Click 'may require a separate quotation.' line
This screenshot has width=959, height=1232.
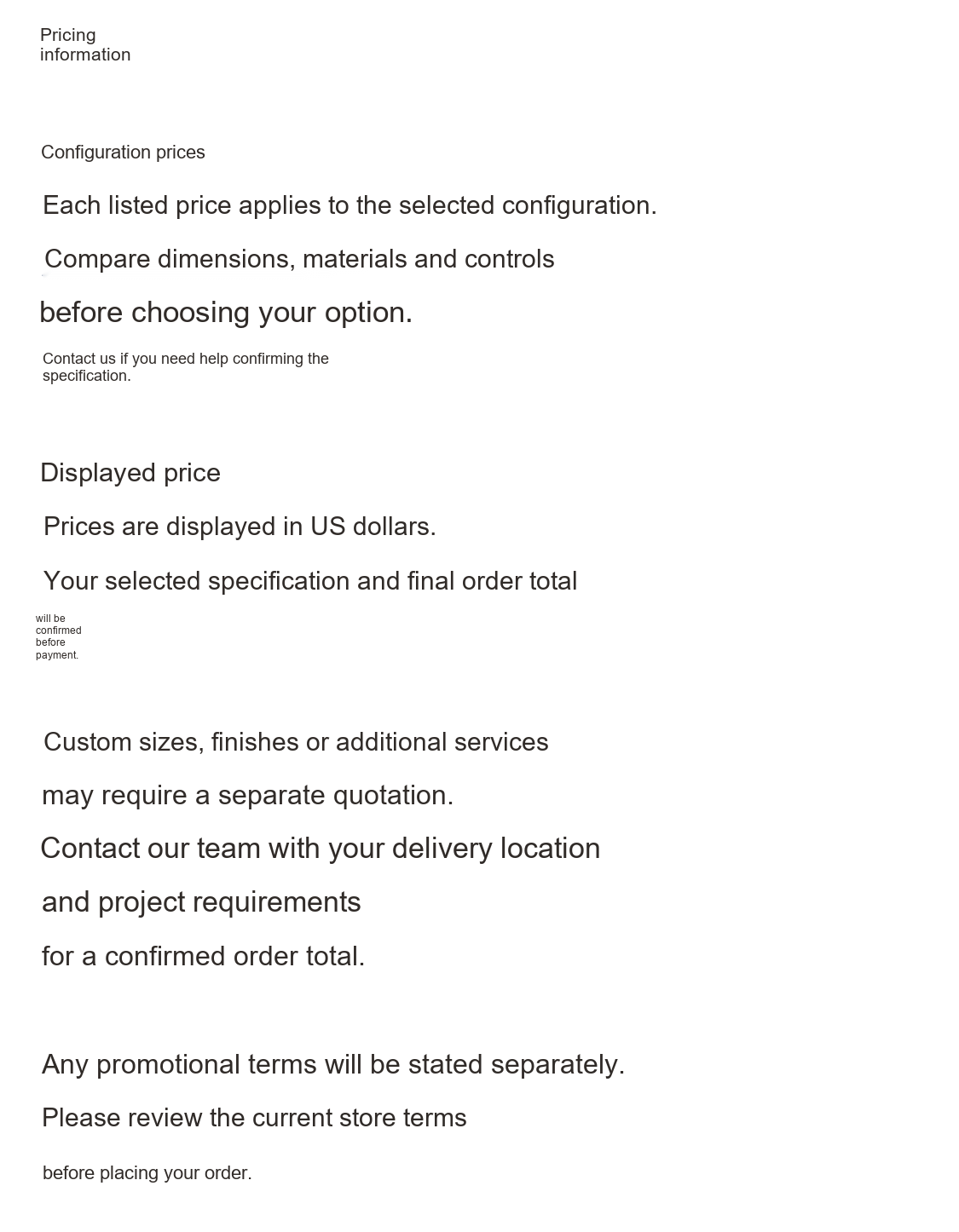click(x=248, y=796)
